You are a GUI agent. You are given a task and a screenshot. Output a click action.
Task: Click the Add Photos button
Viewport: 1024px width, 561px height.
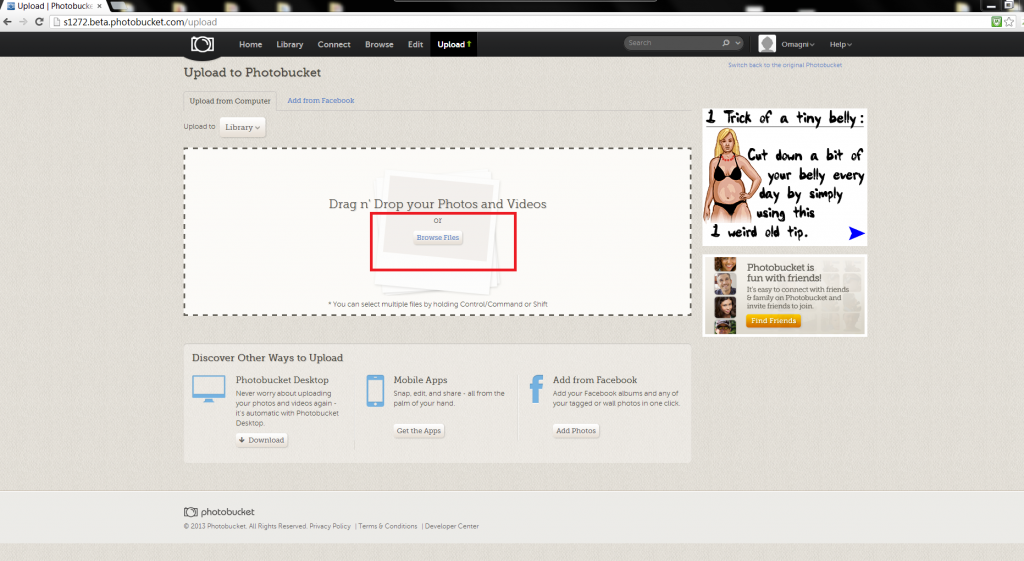[x=575, y=431]
